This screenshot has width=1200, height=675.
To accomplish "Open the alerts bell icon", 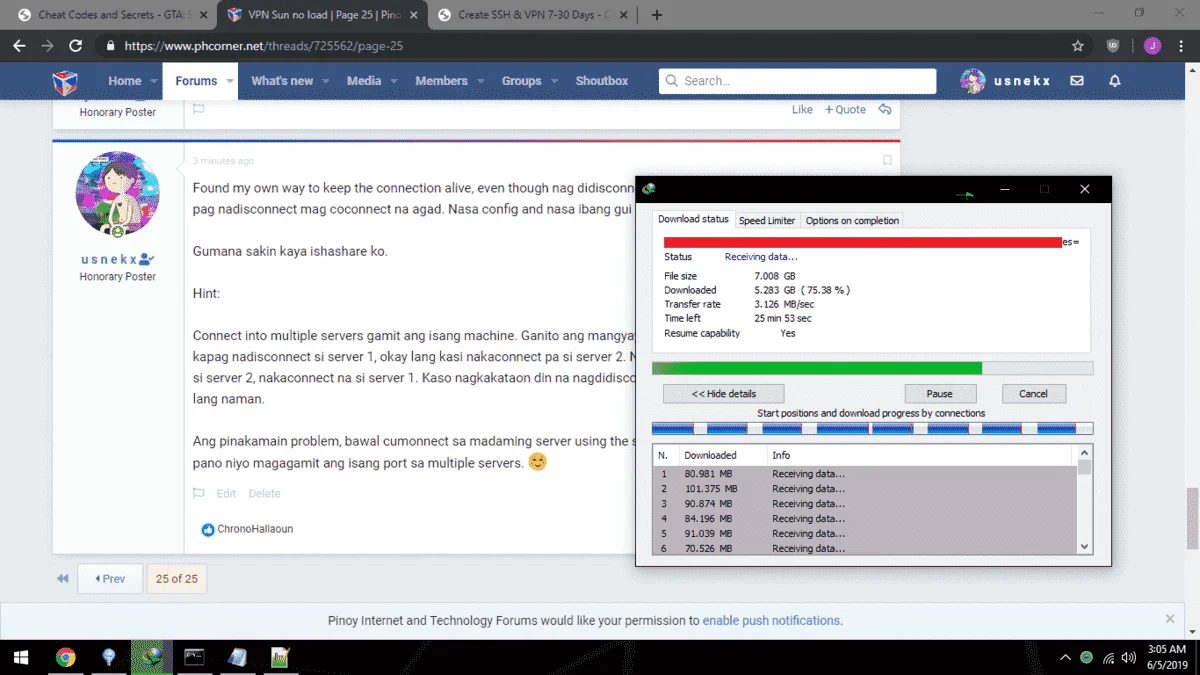I will point(1115,81).
